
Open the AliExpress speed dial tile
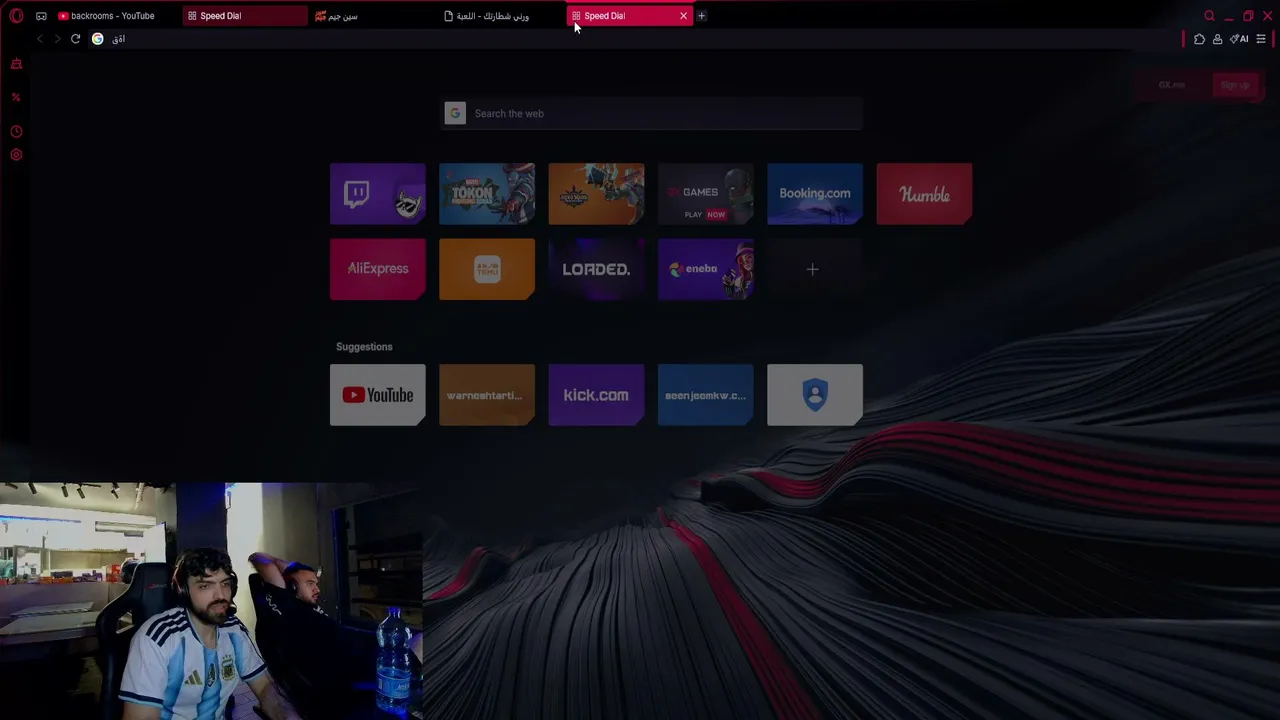[x=378, y=269]
